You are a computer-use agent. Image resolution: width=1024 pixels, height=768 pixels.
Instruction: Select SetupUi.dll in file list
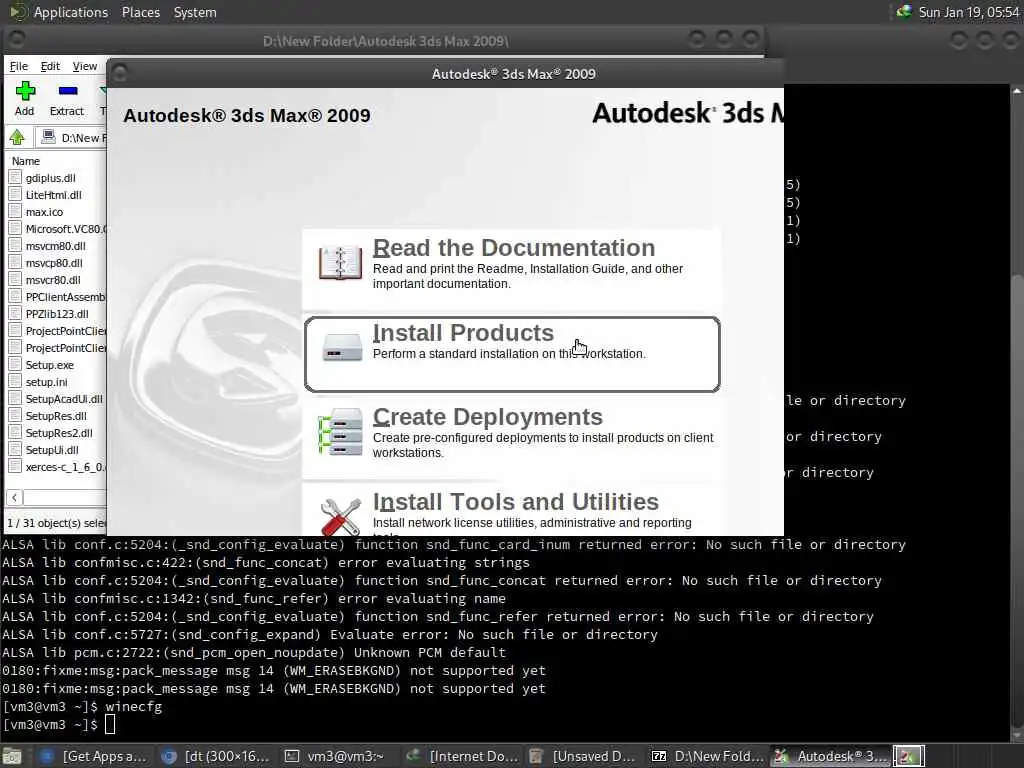(x=52, y=449)
